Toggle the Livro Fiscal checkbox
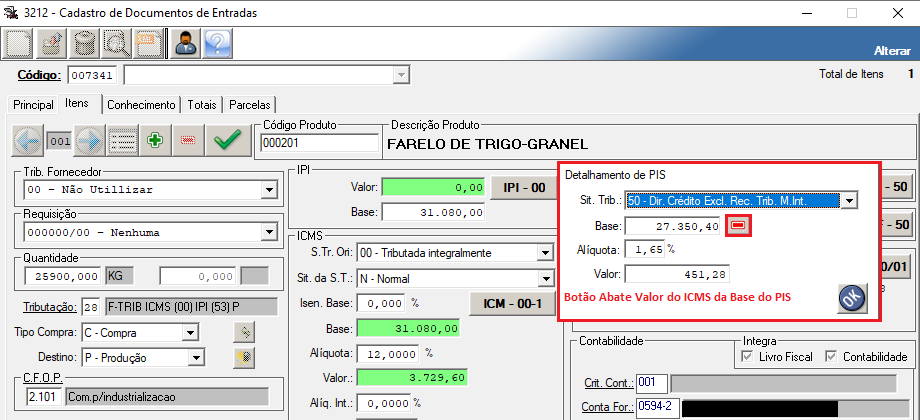Screen dimensions: 920x420 [748, 357]
